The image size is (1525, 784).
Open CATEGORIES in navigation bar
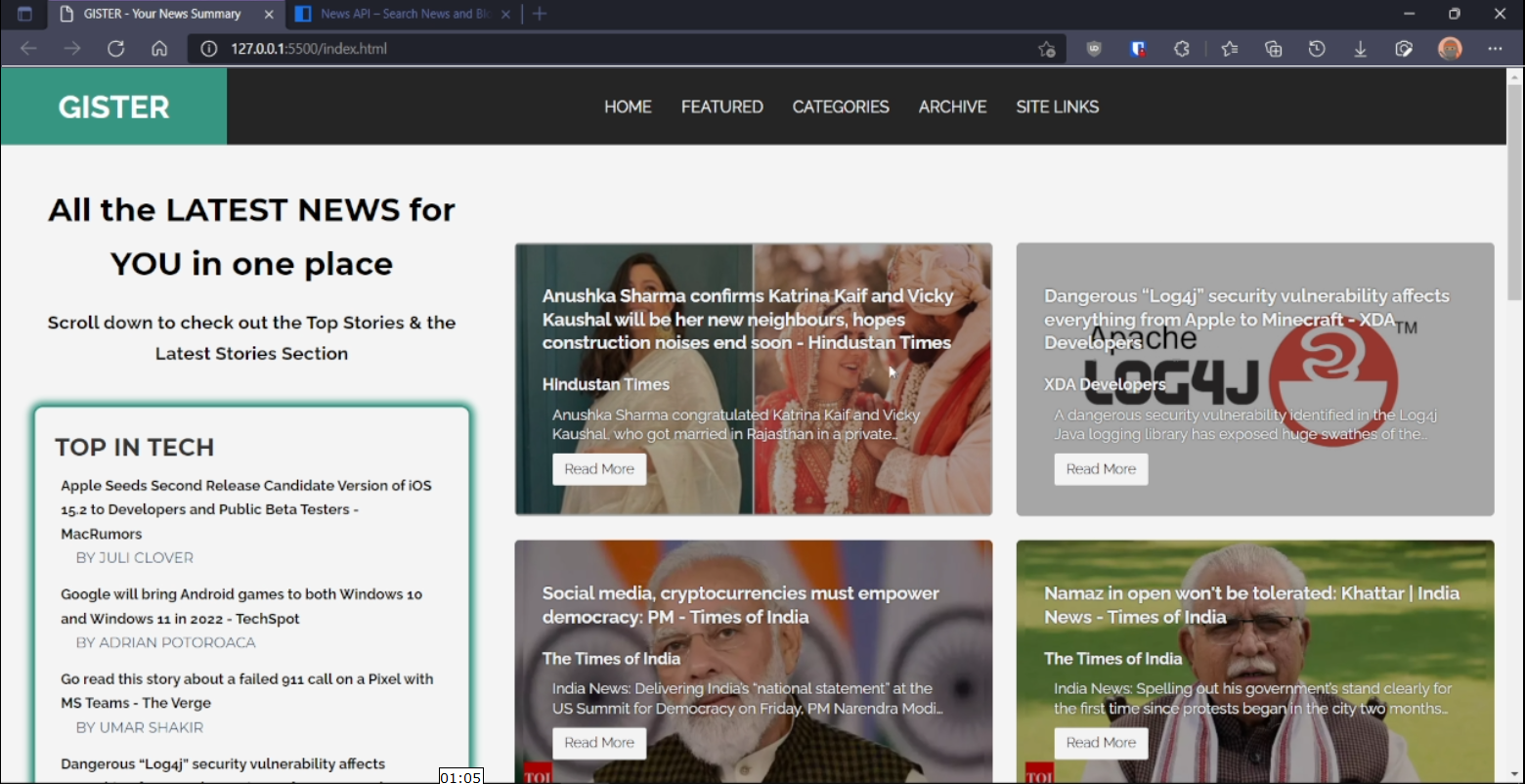tap(841, 107)
